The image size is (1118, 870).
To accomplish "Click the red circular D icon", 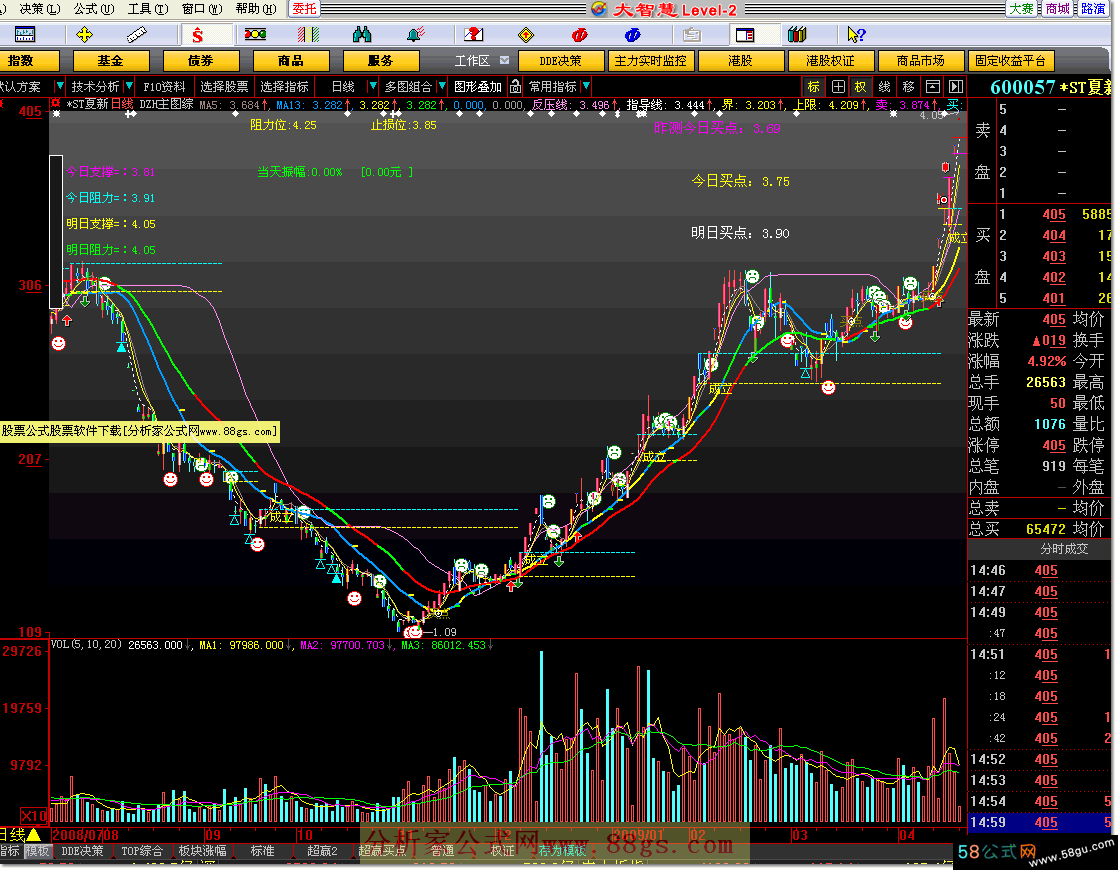I will click(580, 34).
